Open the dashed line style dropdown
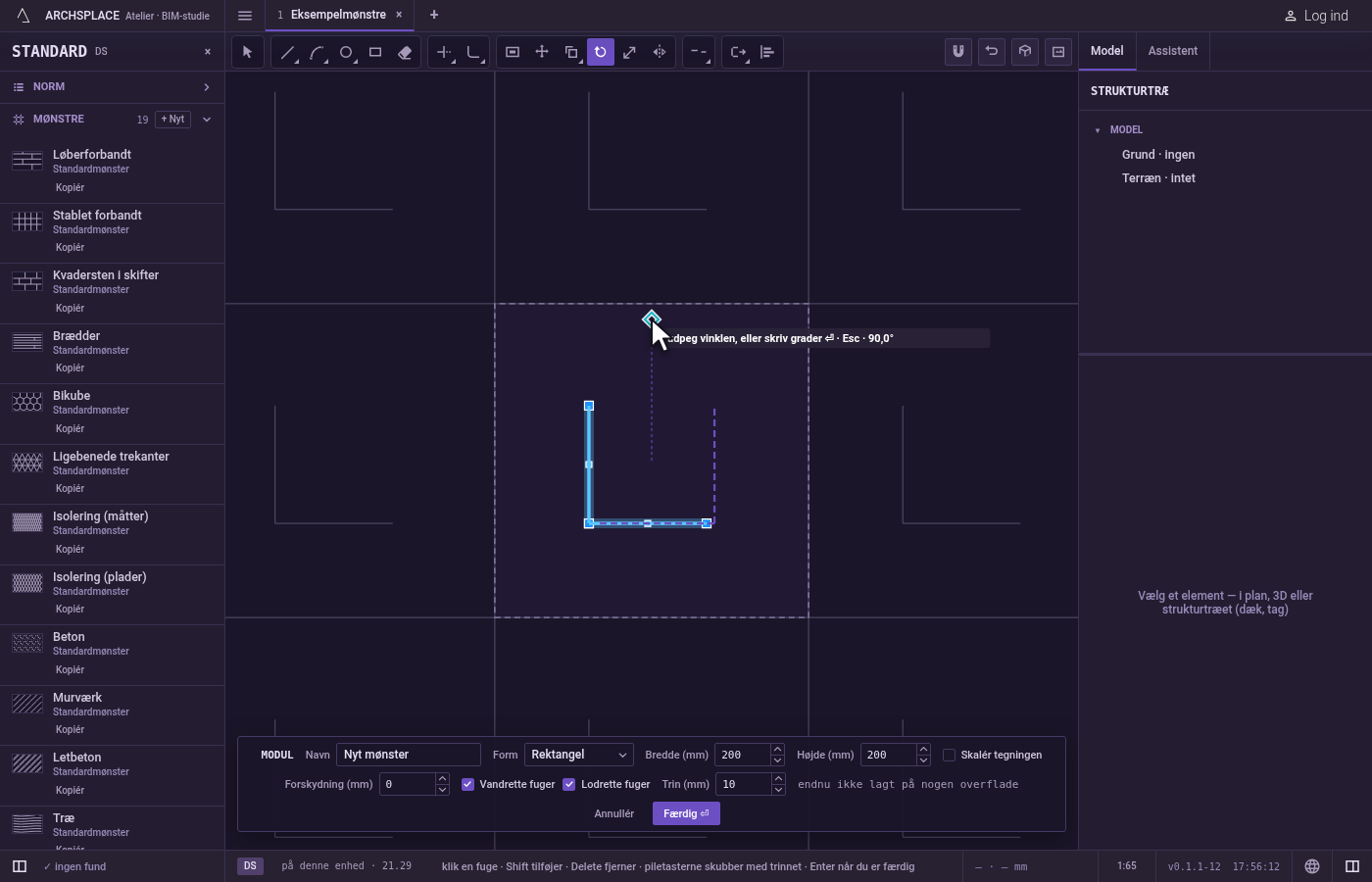 (x=698, y=52)
